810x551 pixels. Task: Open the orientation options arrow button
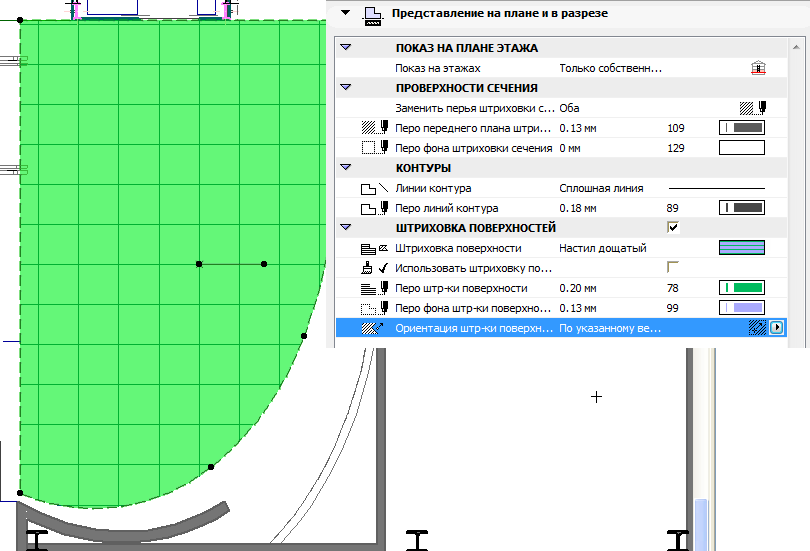tap(776, 327)
